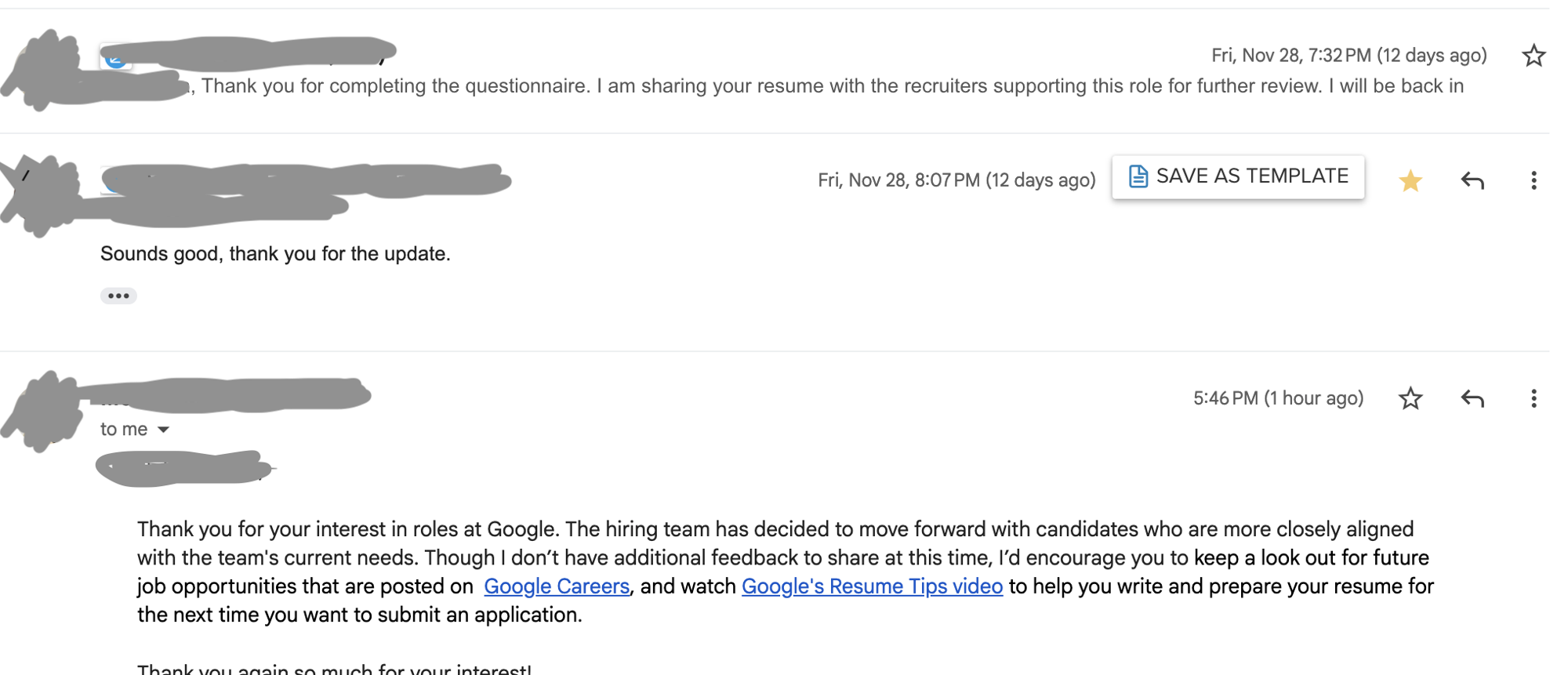Click the template document icon
Image resolution: width=1568 pixels, height=675 pixels.
pos(1138,176)
